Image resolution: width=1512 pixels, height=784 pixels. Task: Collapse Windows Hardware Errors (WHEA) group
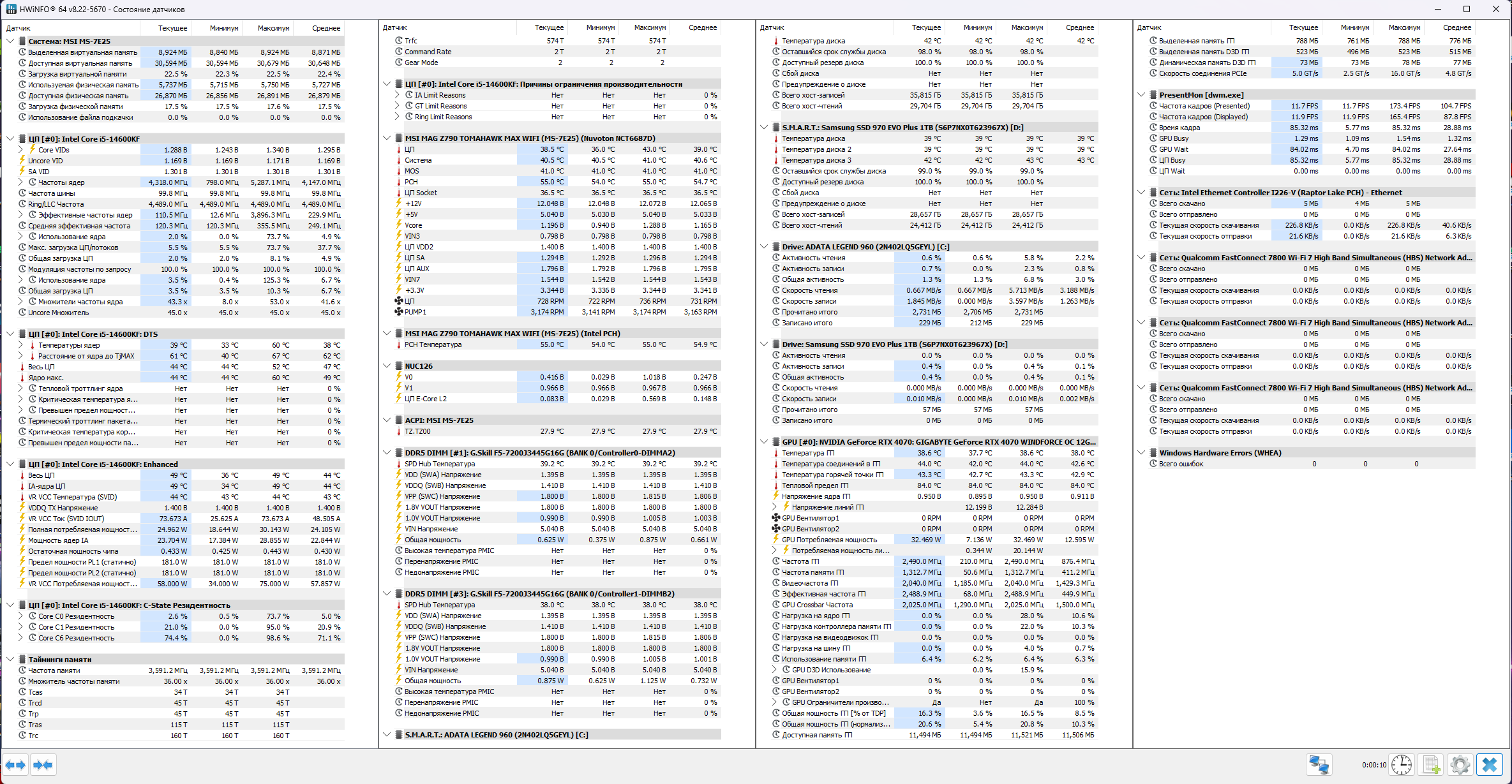coord(1141,453)
